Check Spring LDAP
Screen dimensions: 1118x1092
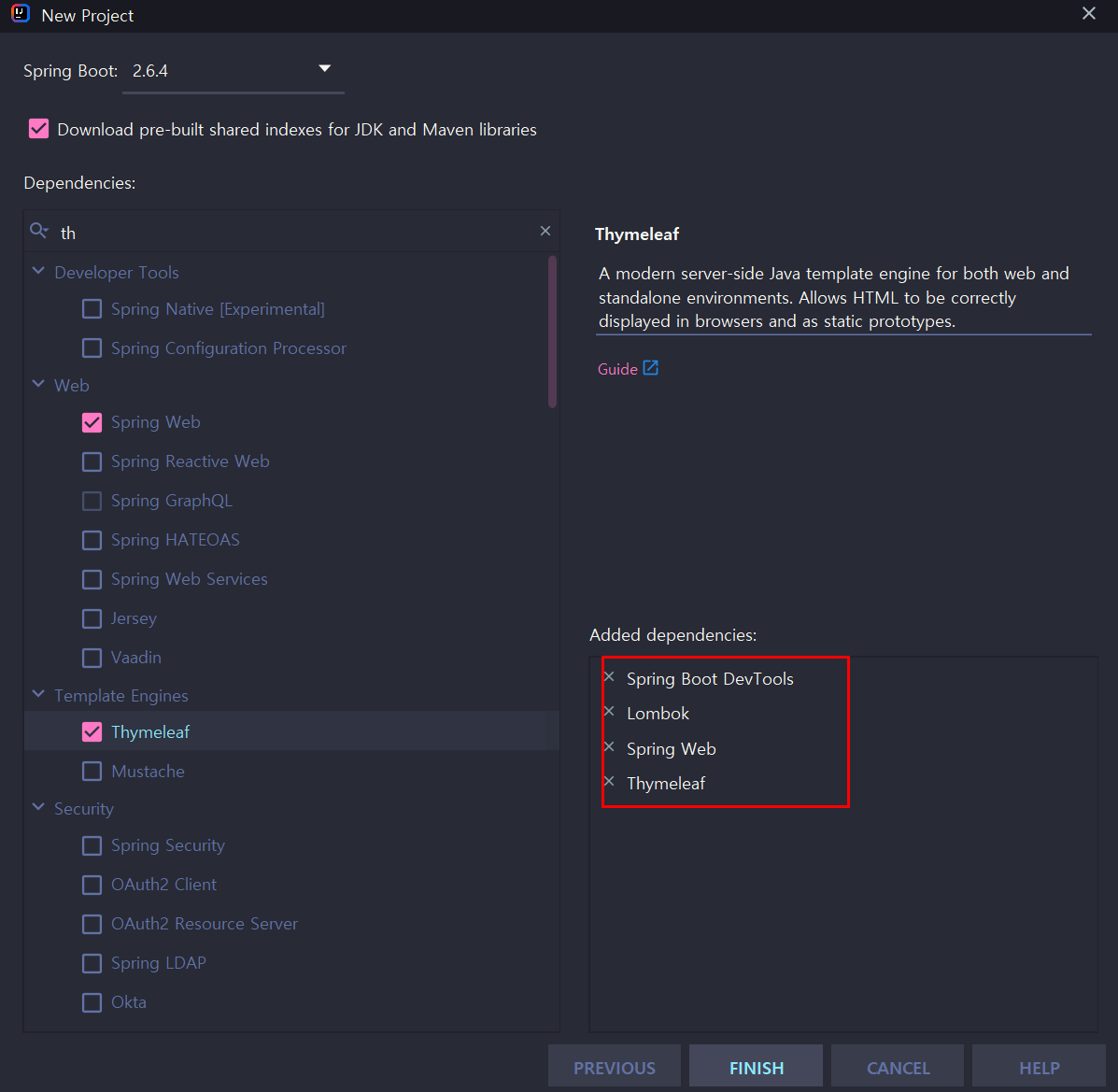point(92,963)
